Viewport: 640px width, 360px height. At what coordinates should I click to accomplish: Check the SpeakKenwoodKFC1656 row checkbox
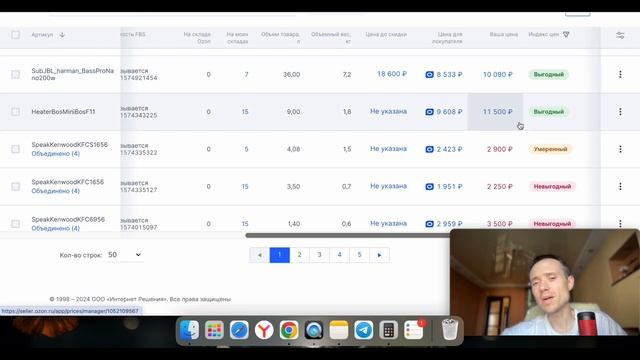[16, 187]
